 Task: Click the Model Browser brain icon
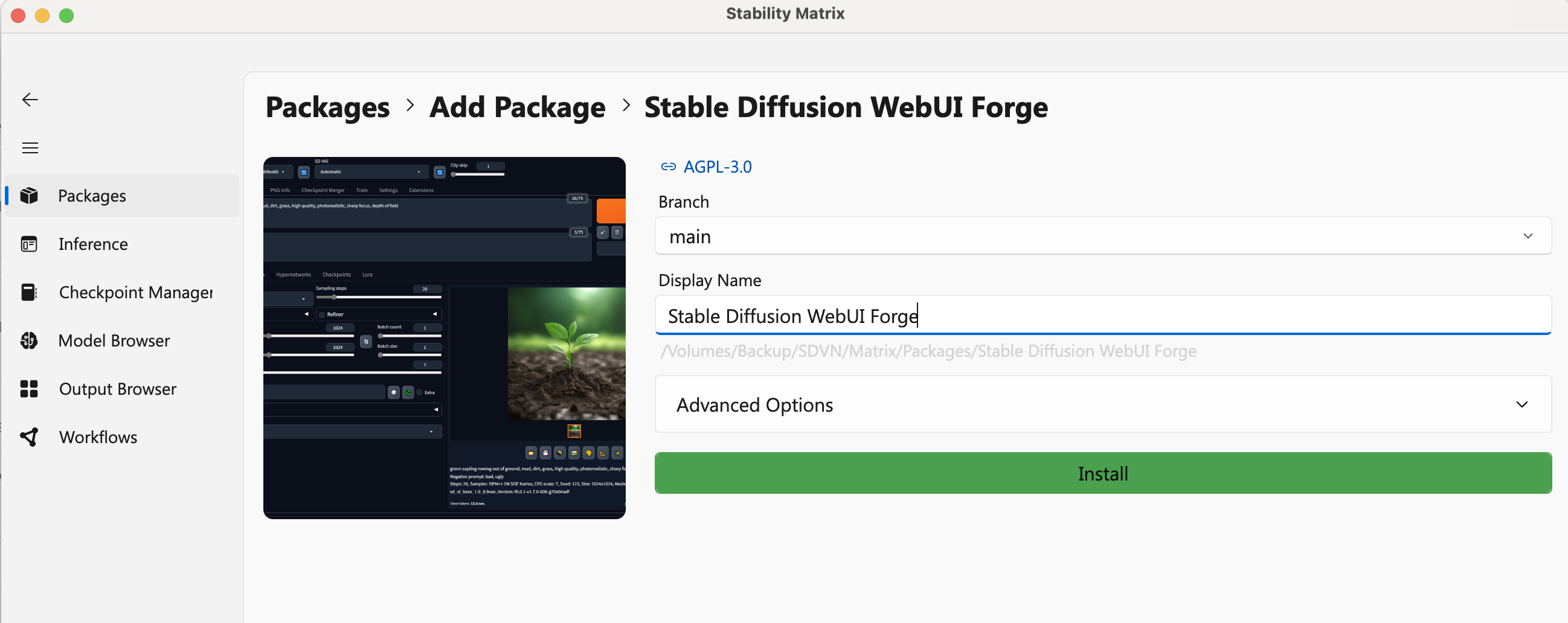point(29,340)
